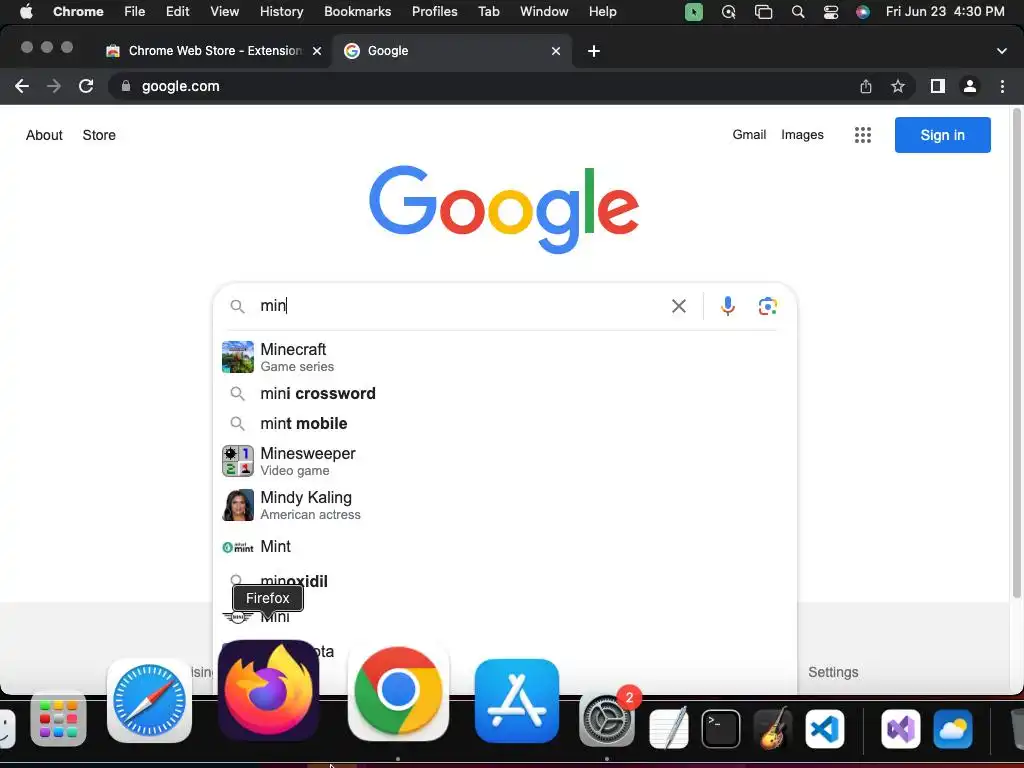Open the Edit menu
The width and height of the screenshot is (1024, 768).
[177, 12]
